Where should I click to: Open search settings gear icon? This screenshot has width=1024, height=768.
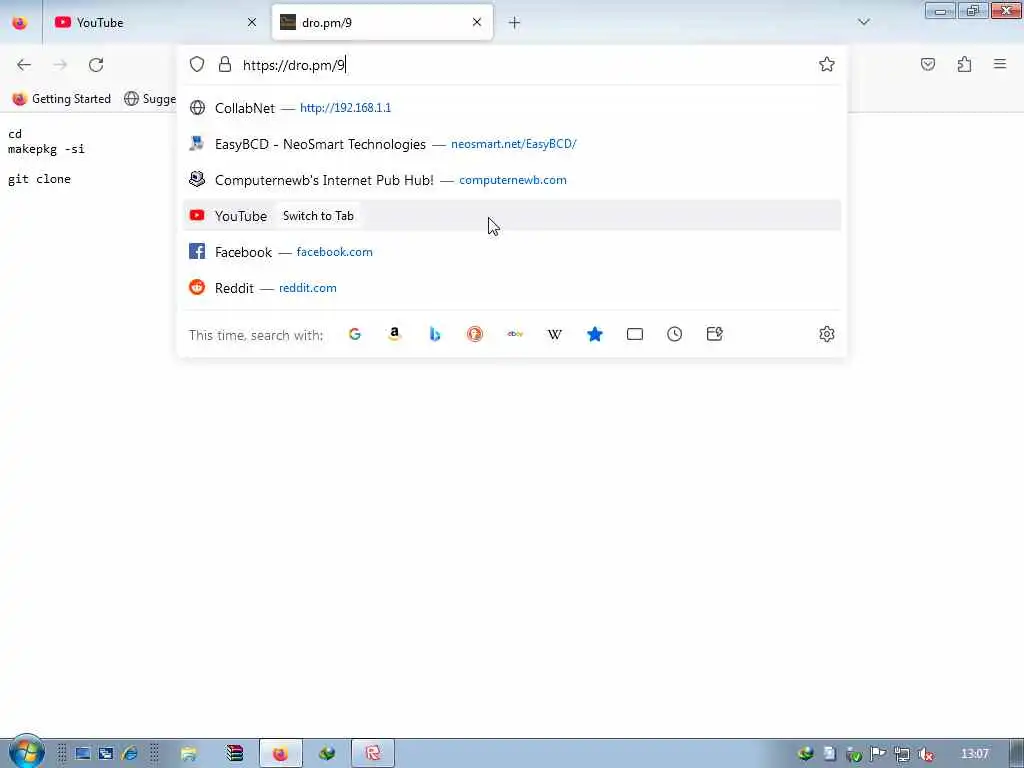tap(826, 334)
